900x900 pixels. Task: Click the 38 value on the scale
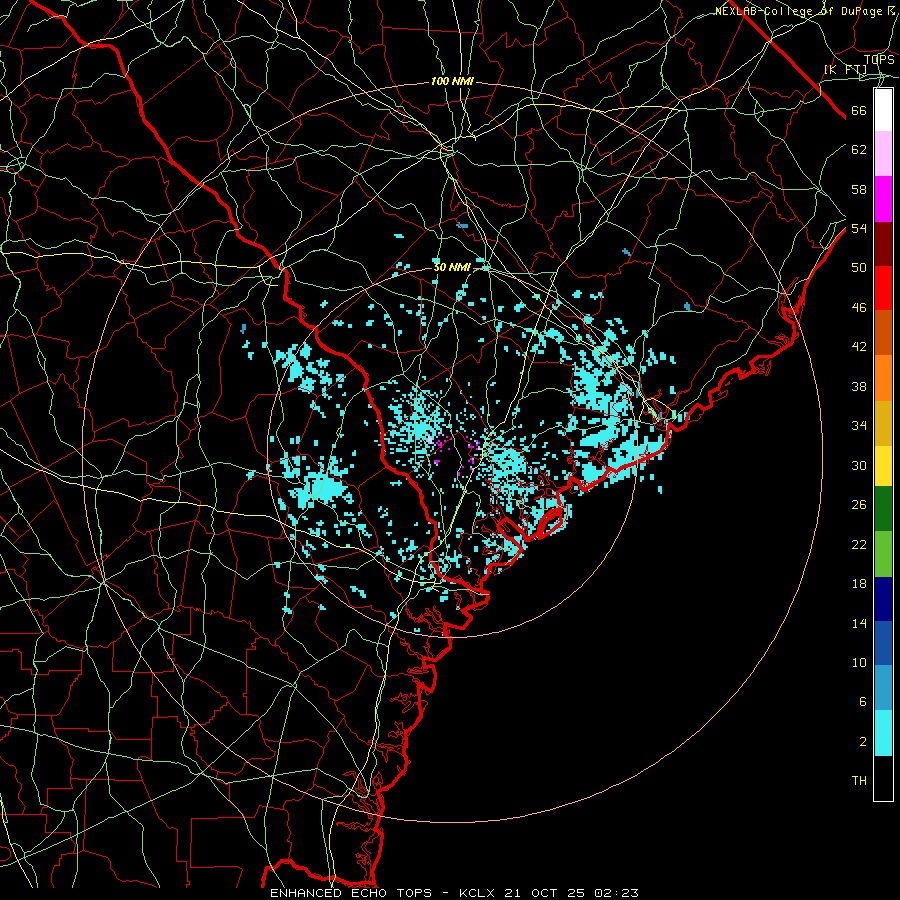point(859,386)
